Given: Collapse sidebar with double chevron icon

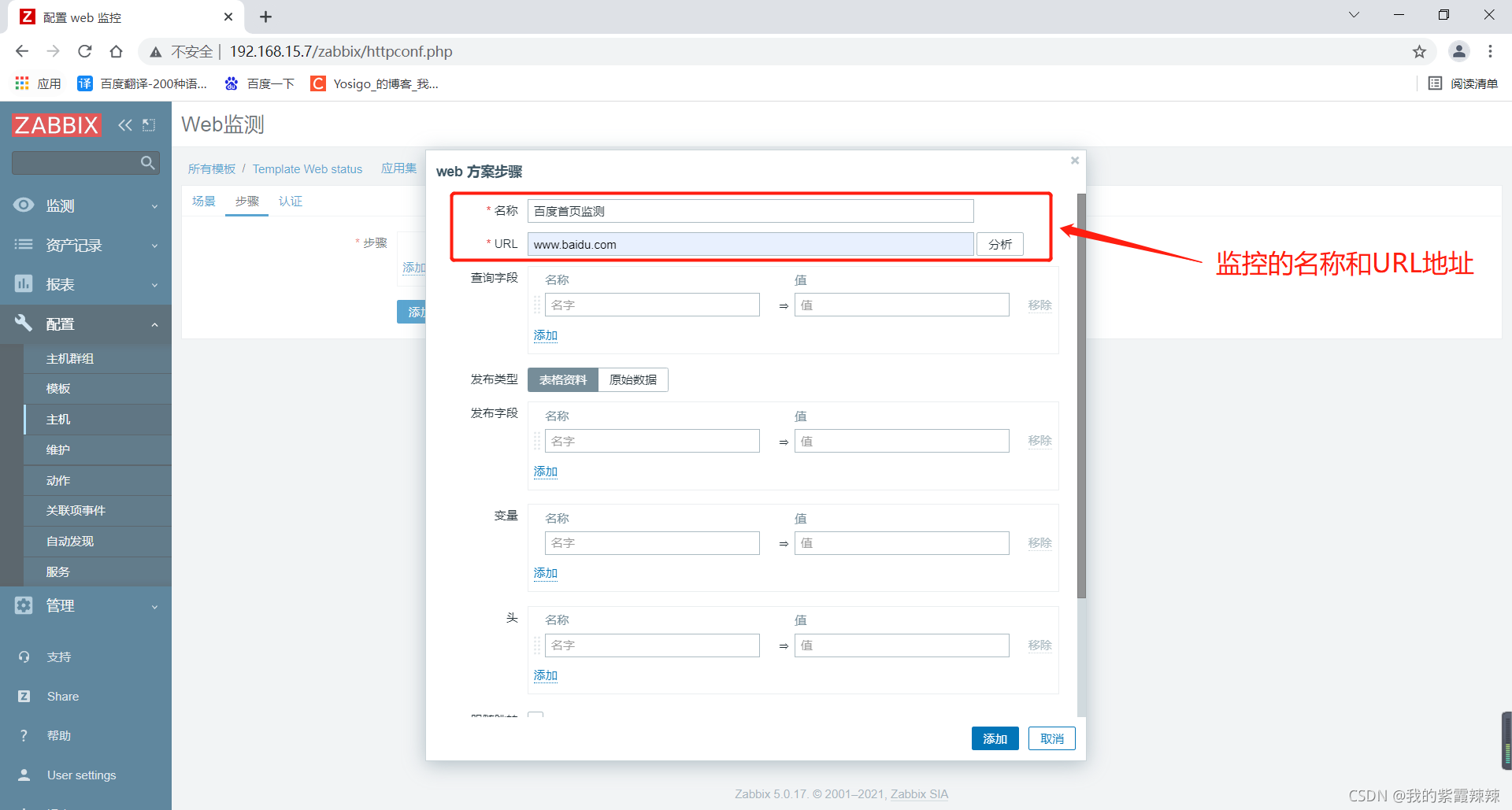Looking at the screenshot, I should (x=125, y=125).
